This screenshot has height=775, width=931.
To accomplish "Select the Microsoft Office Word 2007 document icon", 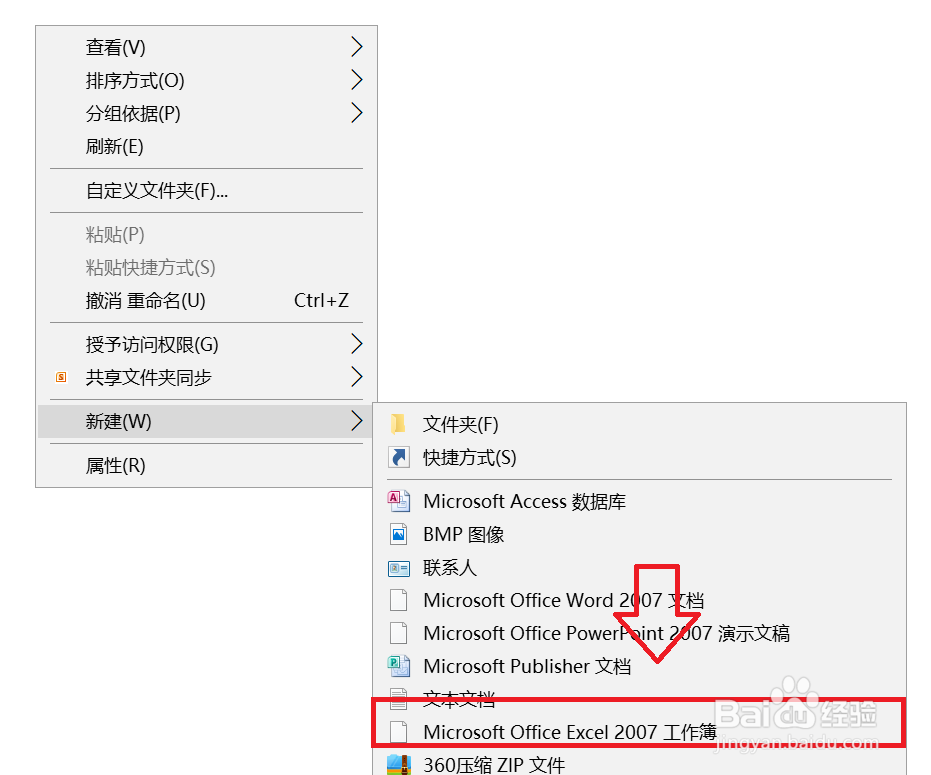I will pos(398,600).
